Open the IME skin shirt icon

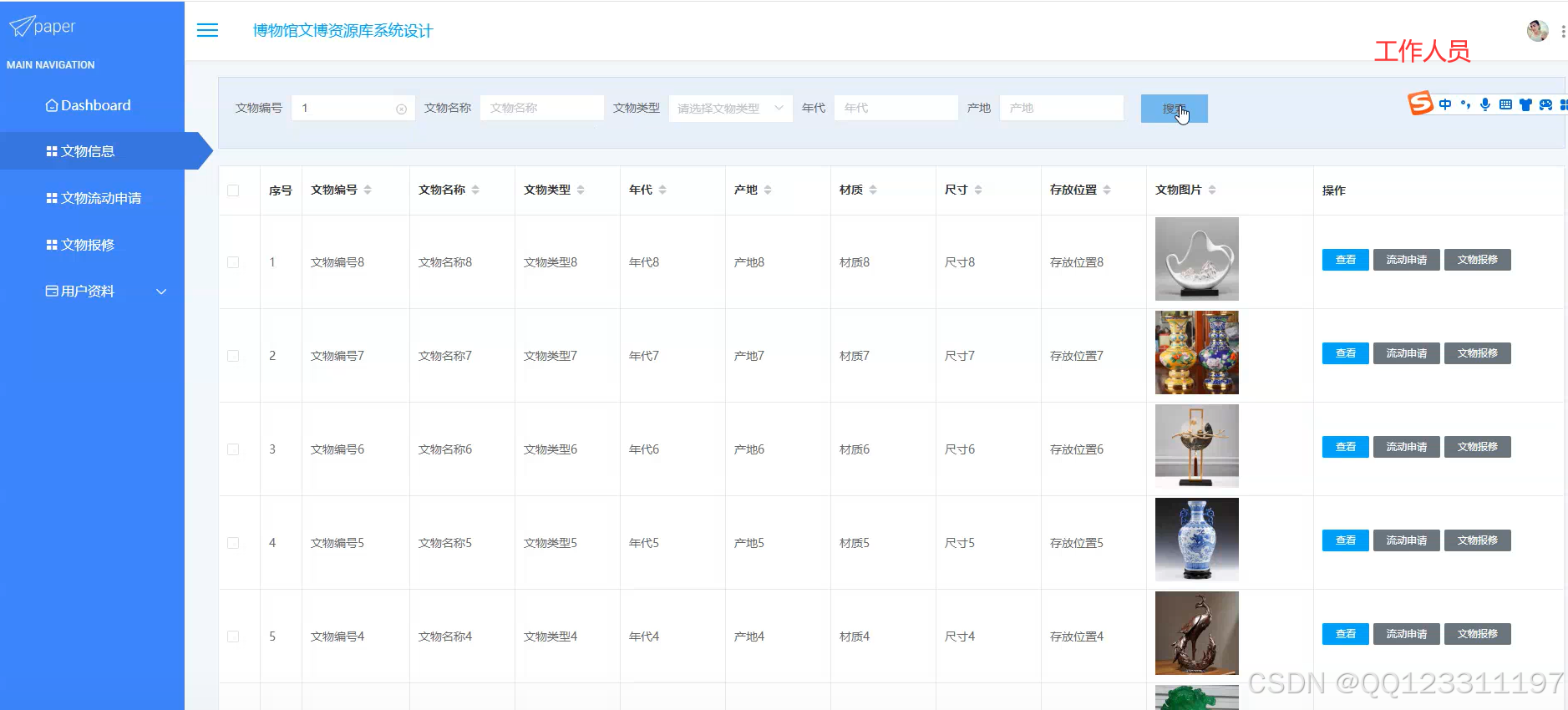(1525, 104)
